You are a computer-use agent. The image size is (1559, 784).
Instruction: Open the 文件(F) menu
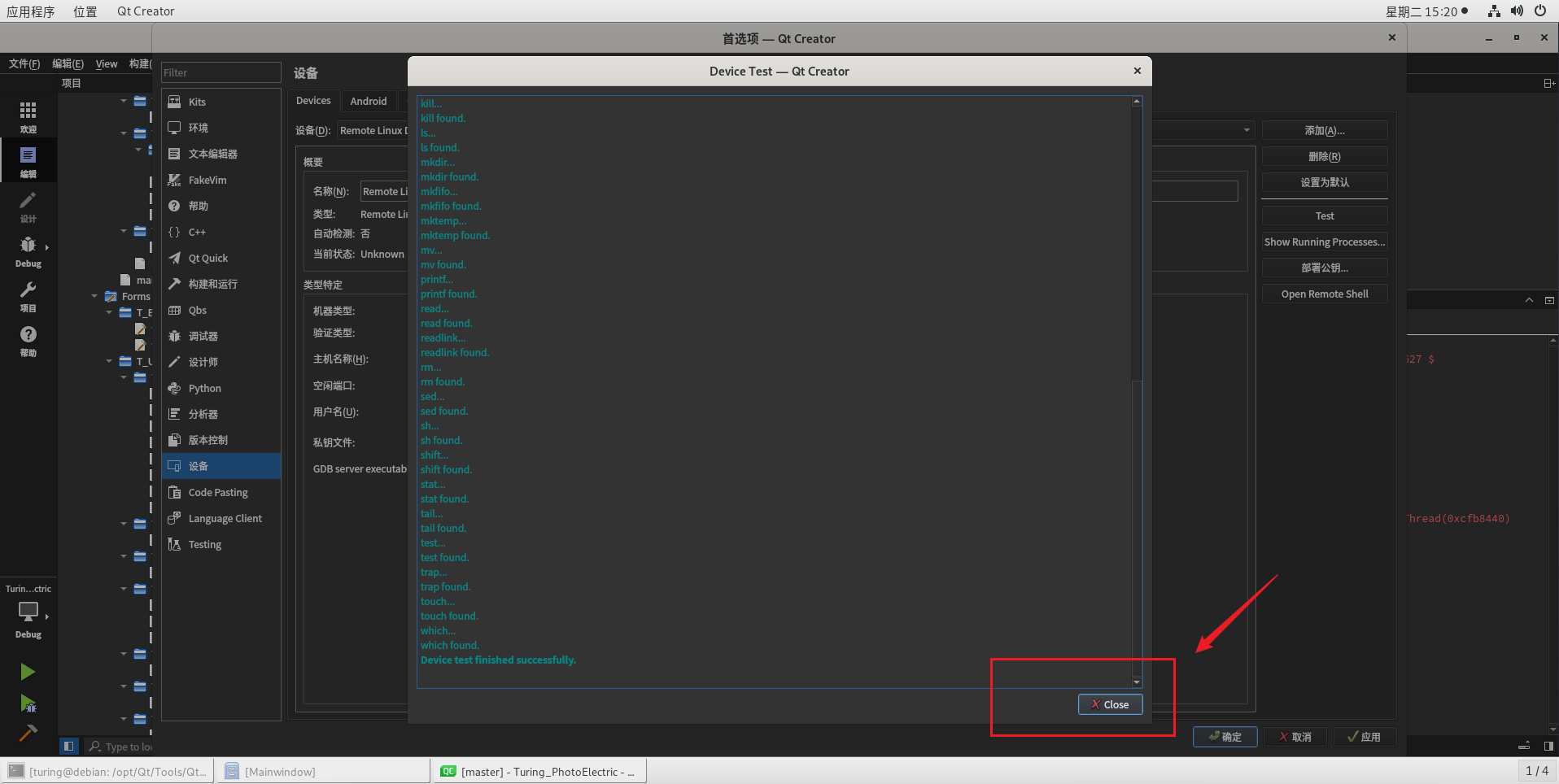click(24, 63)
